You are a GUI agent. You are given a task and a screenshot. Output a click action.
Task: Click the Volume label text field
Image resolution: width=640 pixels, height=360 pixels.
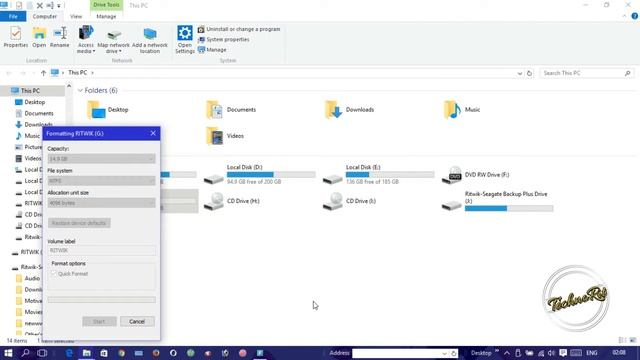click(101, 251)
